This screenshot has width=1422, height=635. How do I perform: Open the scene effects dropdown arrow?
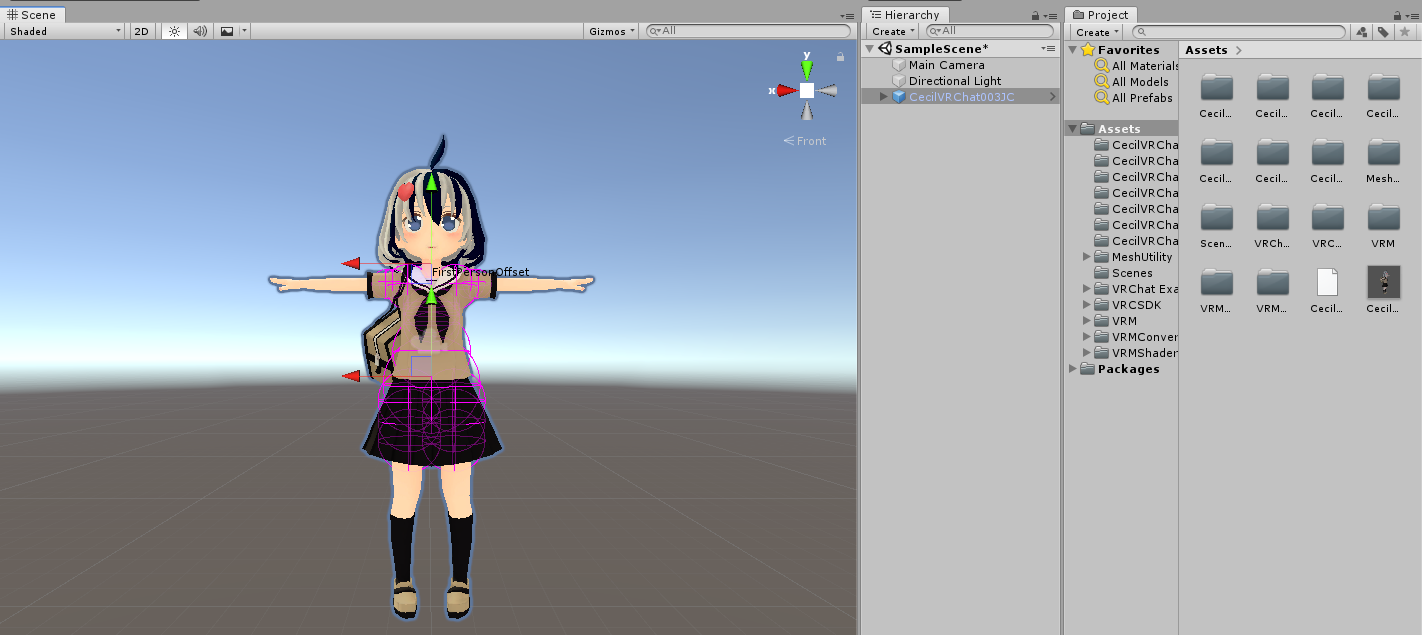tap(244, 31)
